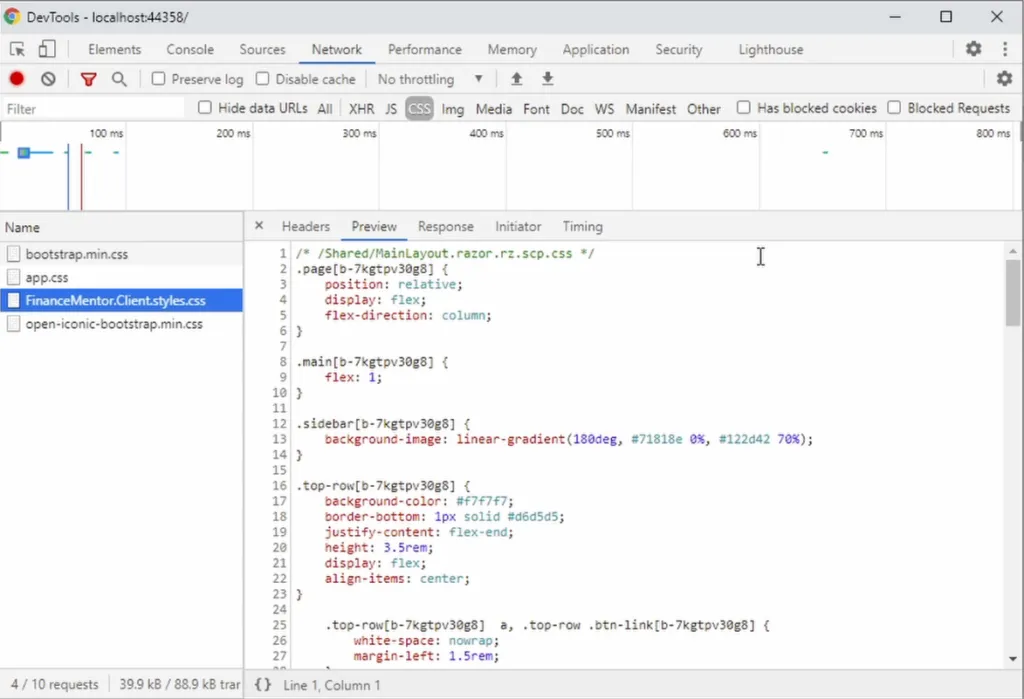
Task: Filter requests by Other
Action: [x=703, y=109]
